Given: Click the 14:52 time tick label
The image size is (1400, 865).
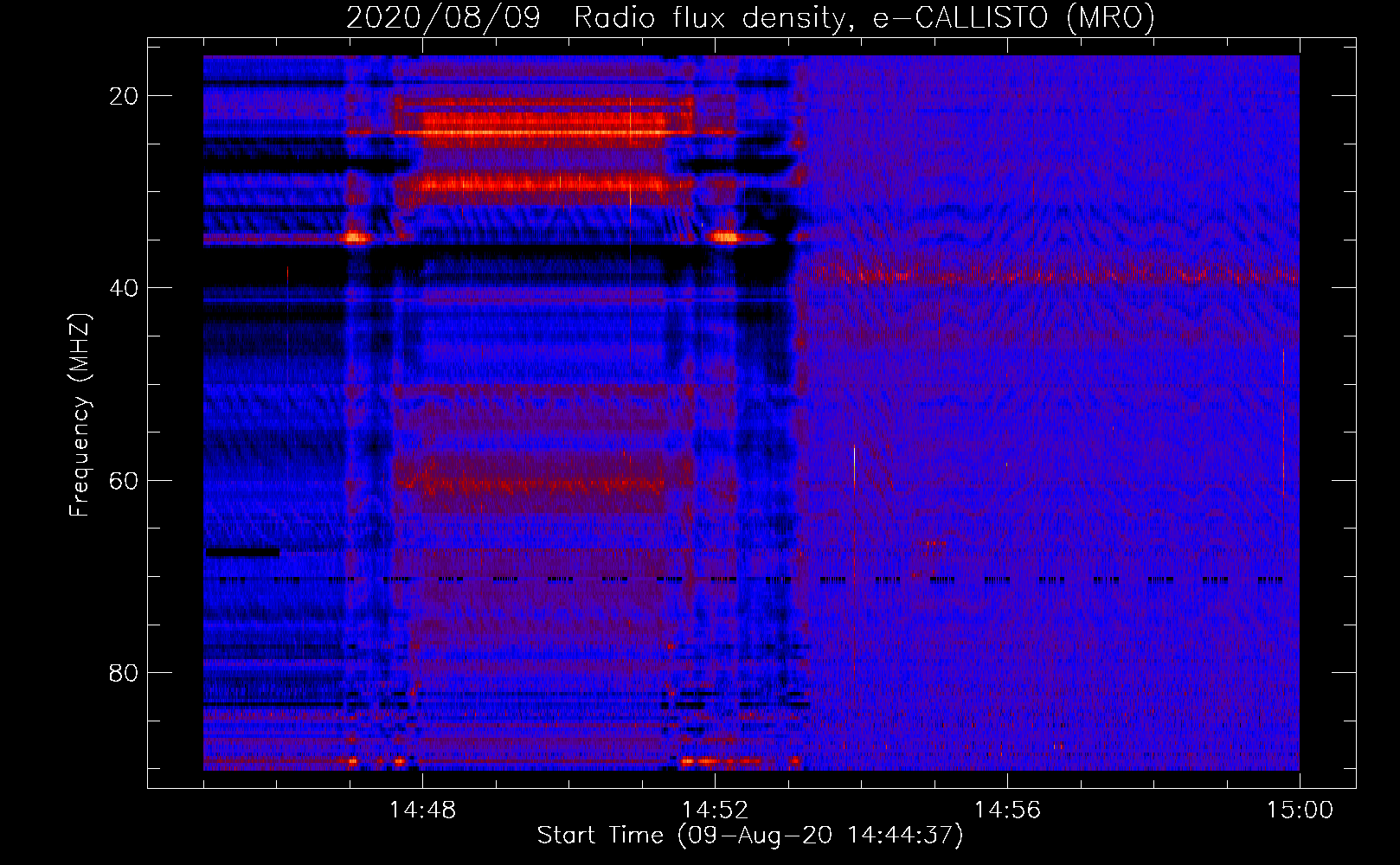Looking at the screenshot, I should tap(715, 811).
